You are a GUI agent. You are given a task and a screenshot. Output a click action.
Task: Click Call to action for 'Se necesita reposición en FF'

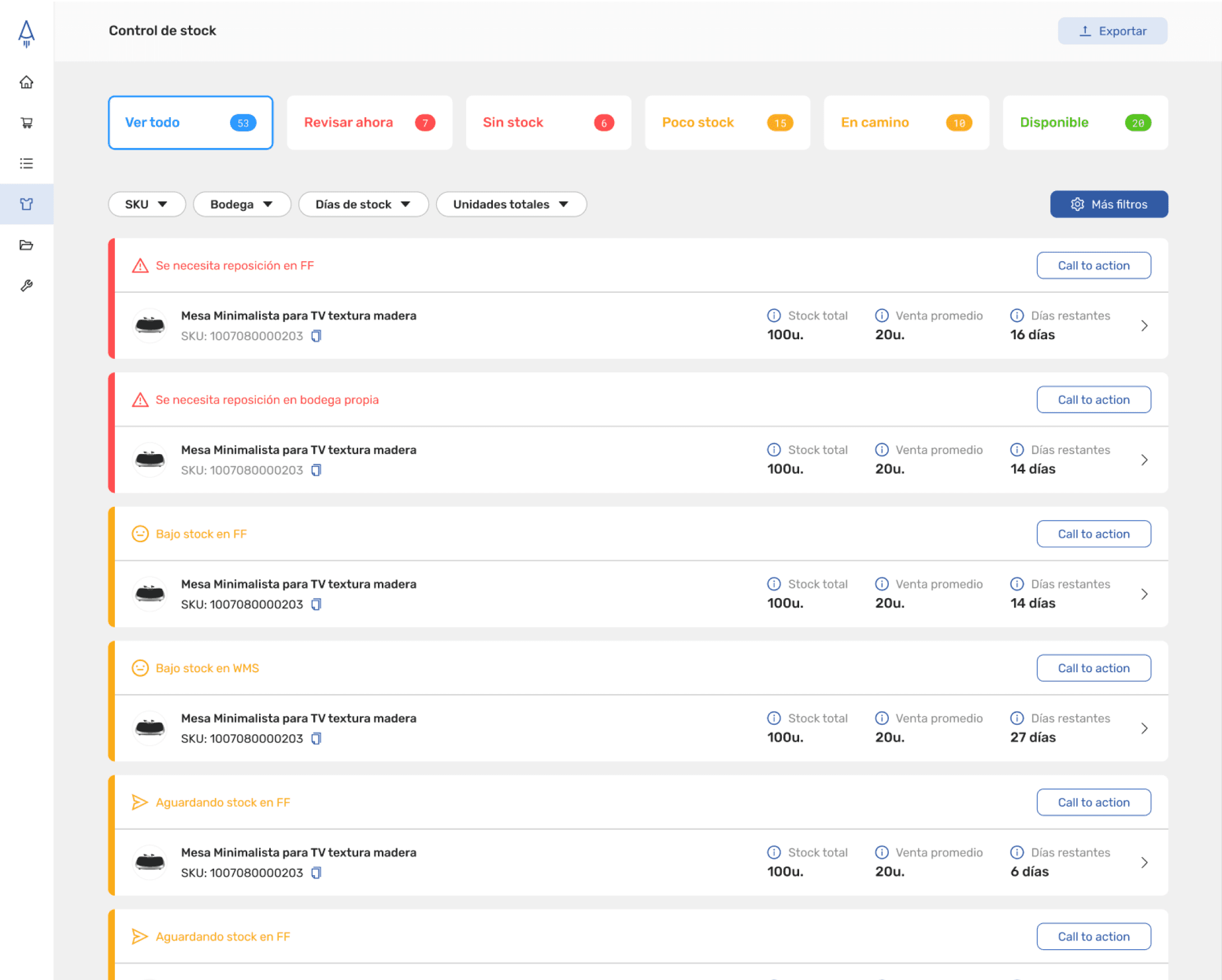1094,266
